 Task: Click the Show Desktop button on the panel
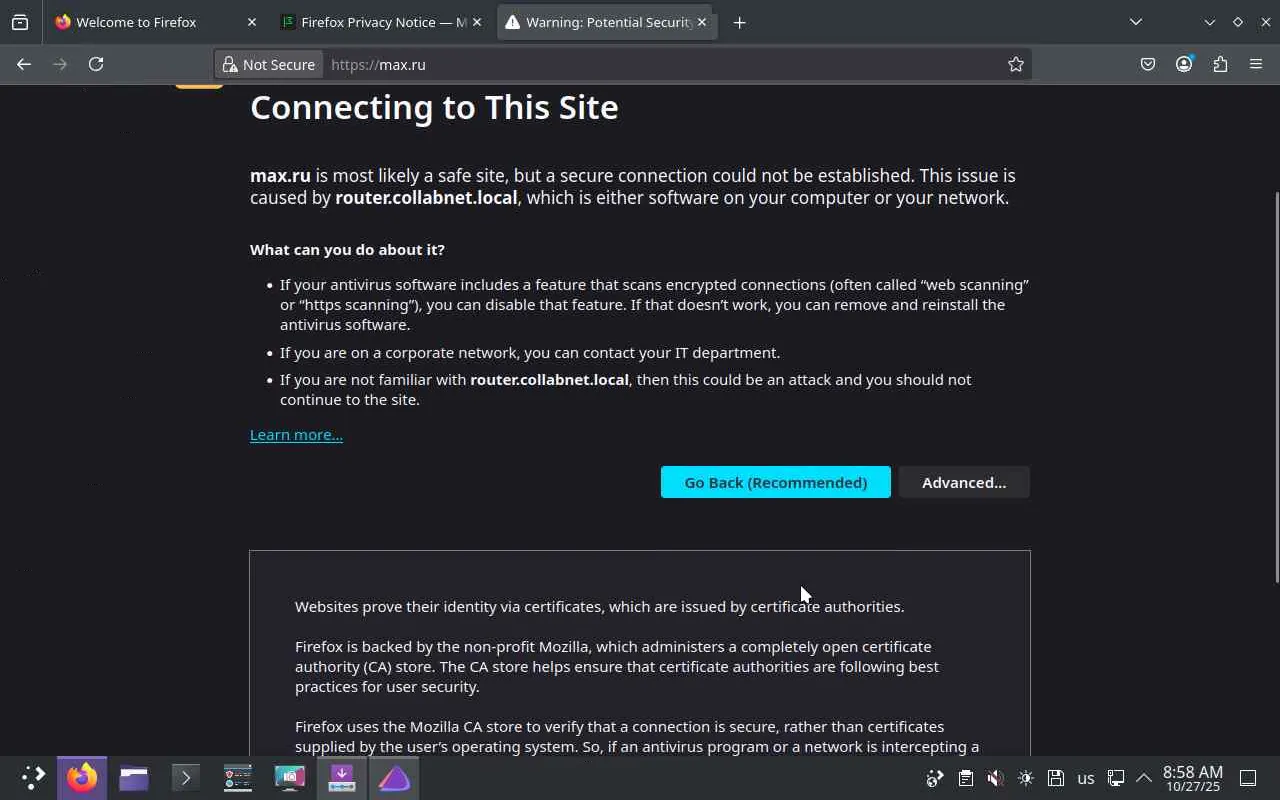[1248, 778]
